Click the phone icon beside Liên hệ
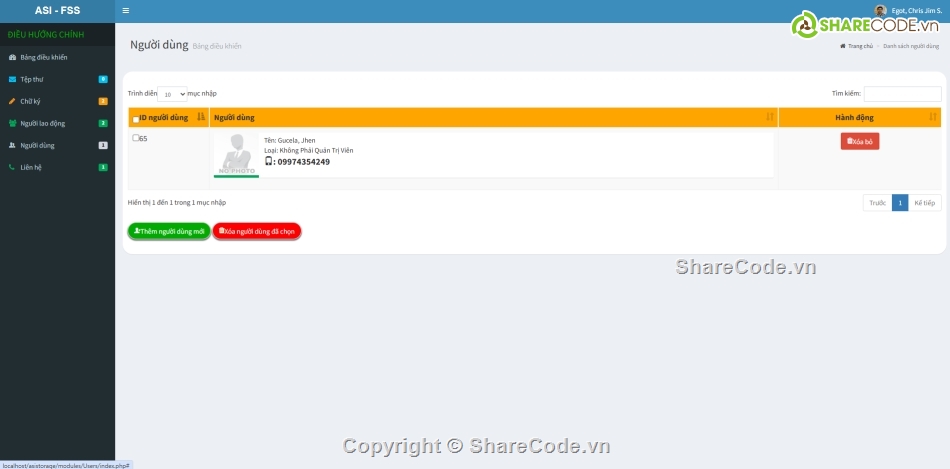This screenshot has width=950, height=469. click(12, 167)
